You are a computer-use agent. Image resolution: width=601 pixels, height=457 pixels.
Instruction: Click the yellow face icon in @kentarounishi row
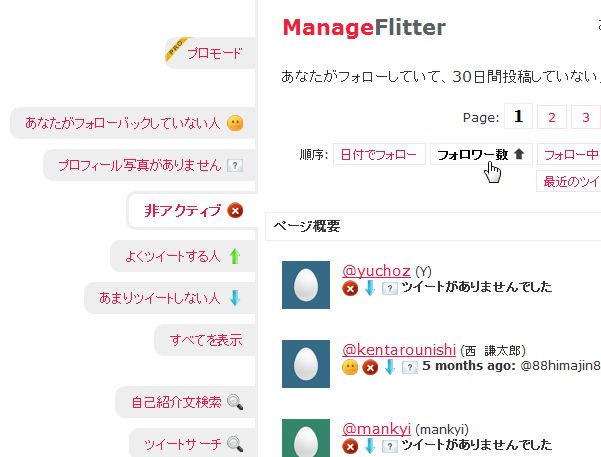click(x=350, y=367)
